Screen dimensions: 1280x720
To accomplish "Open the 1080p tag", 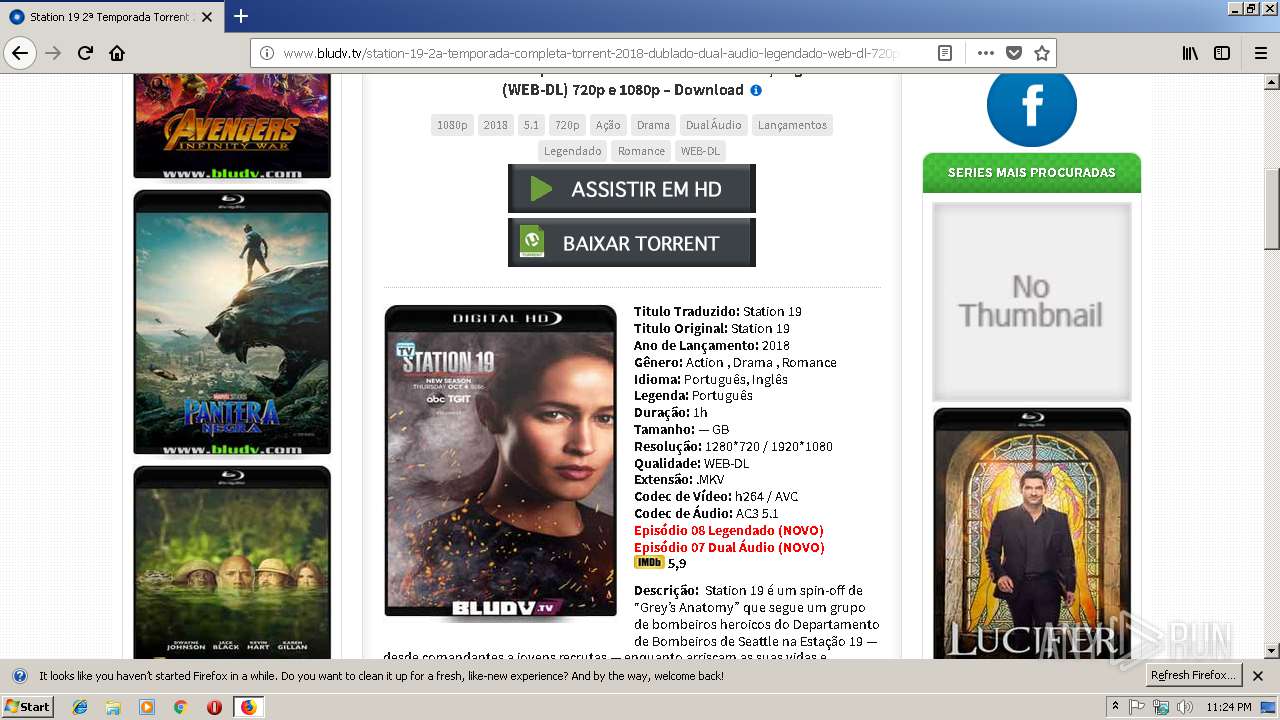I will [452, 125].
